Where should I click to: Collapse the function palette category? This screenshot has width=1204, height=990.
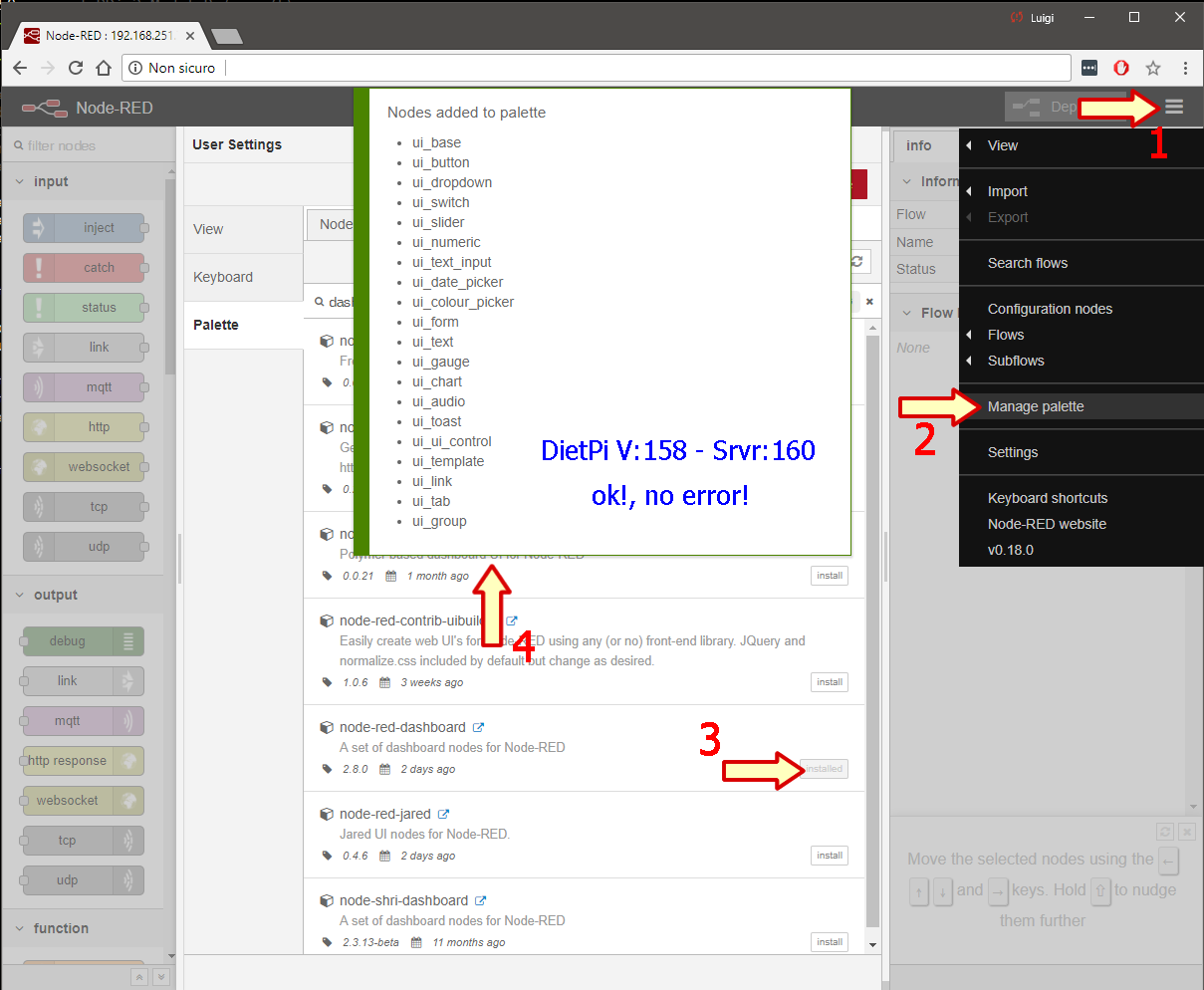(x=84, y=928)
